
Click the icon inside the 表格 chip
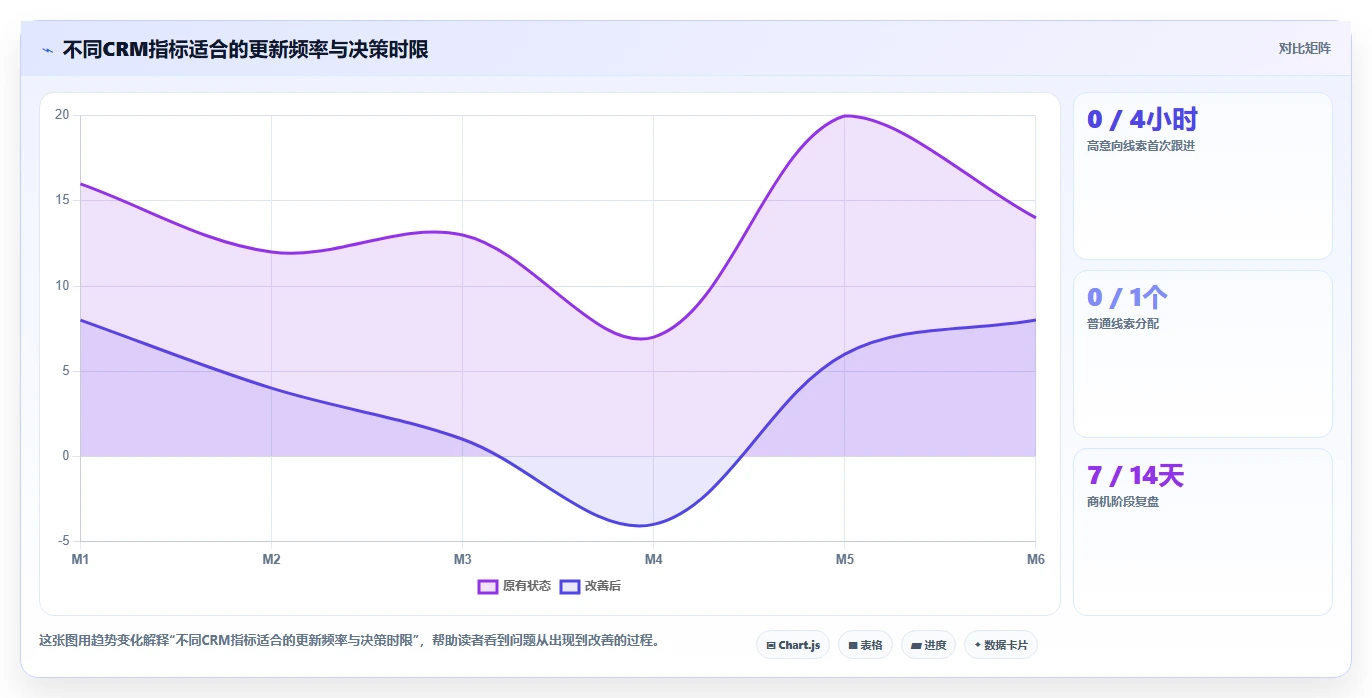[853, 646]
